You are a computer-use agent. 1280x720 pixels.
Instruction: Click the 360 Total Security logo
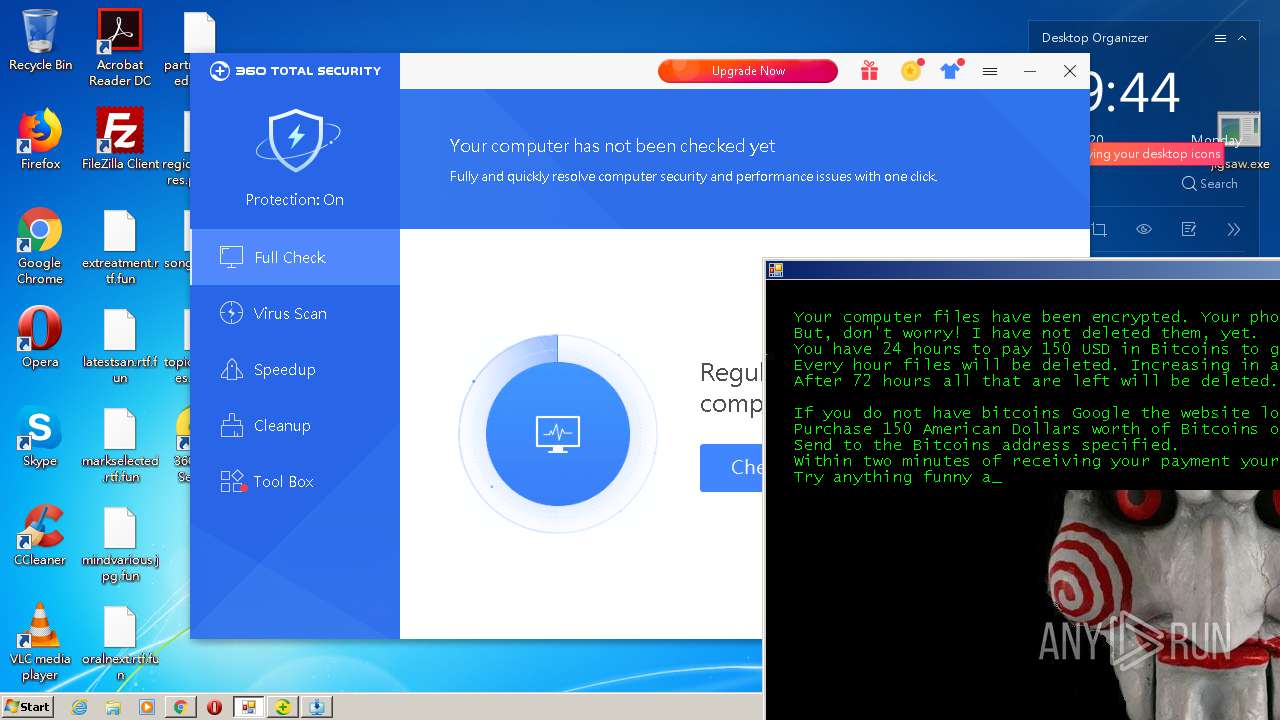coord(296,71)
